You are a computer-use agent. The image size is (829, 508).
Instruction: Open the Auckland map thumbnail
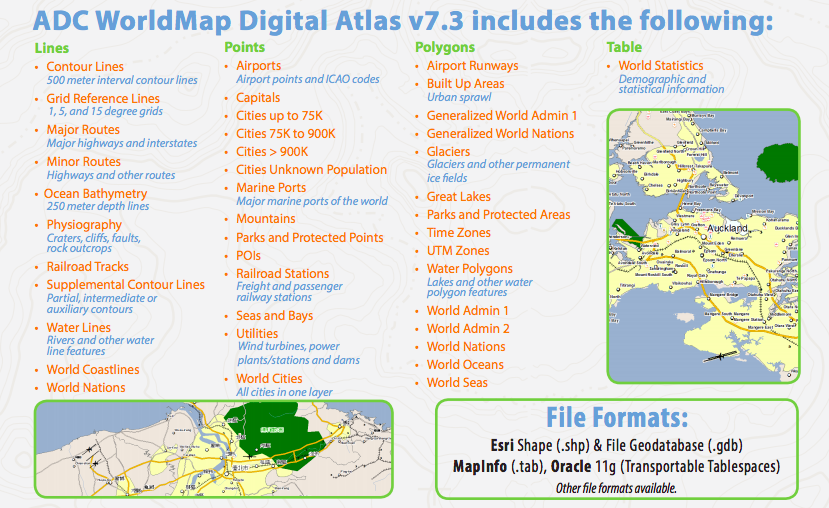point(703,246)
